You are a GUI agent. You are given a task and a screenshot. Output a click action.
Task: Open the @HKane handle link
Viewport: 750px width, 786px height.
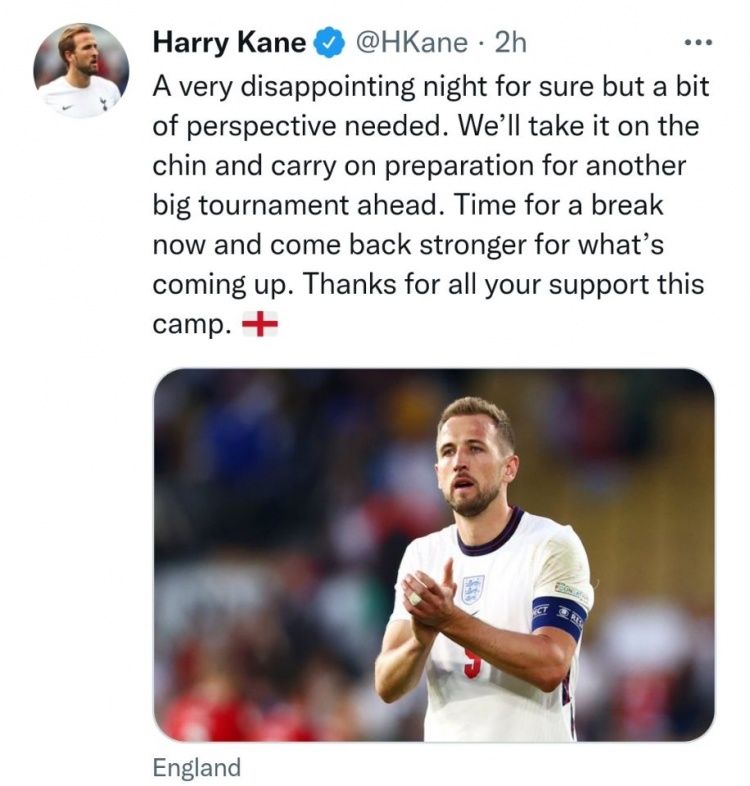click(412, 43)
